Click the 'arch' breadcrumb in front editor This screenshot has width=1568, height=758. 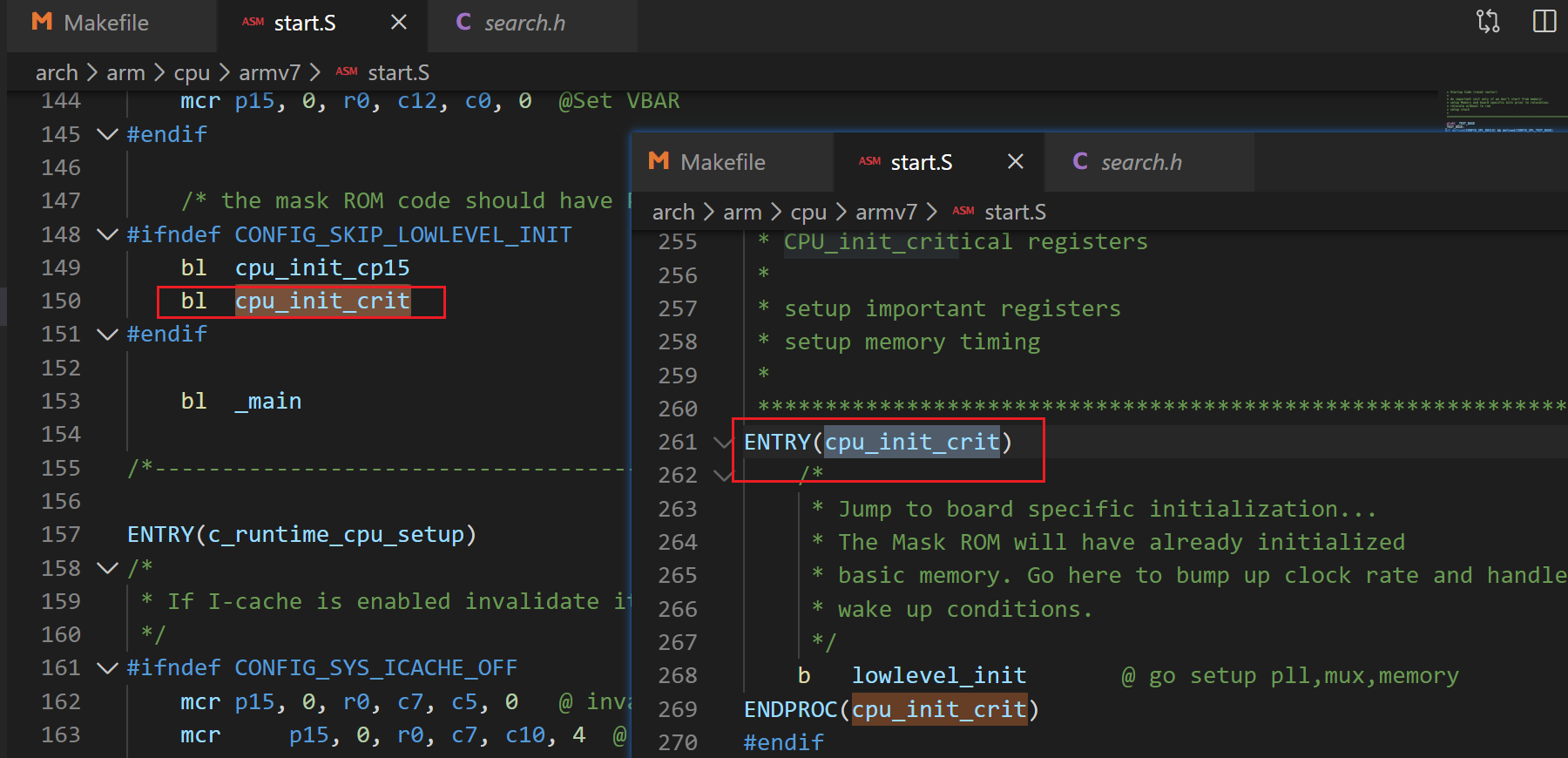673,213
